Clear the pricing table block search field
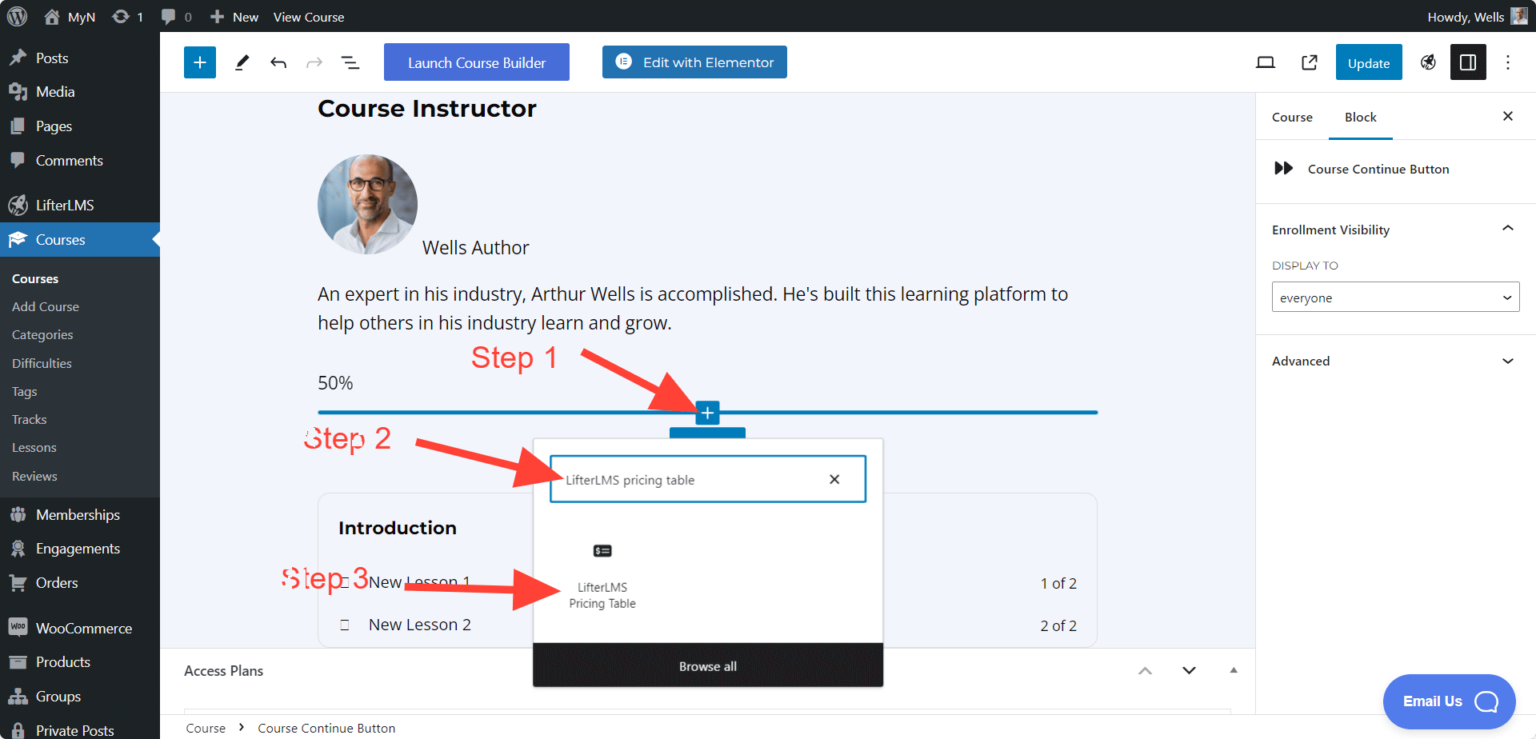 835,479
